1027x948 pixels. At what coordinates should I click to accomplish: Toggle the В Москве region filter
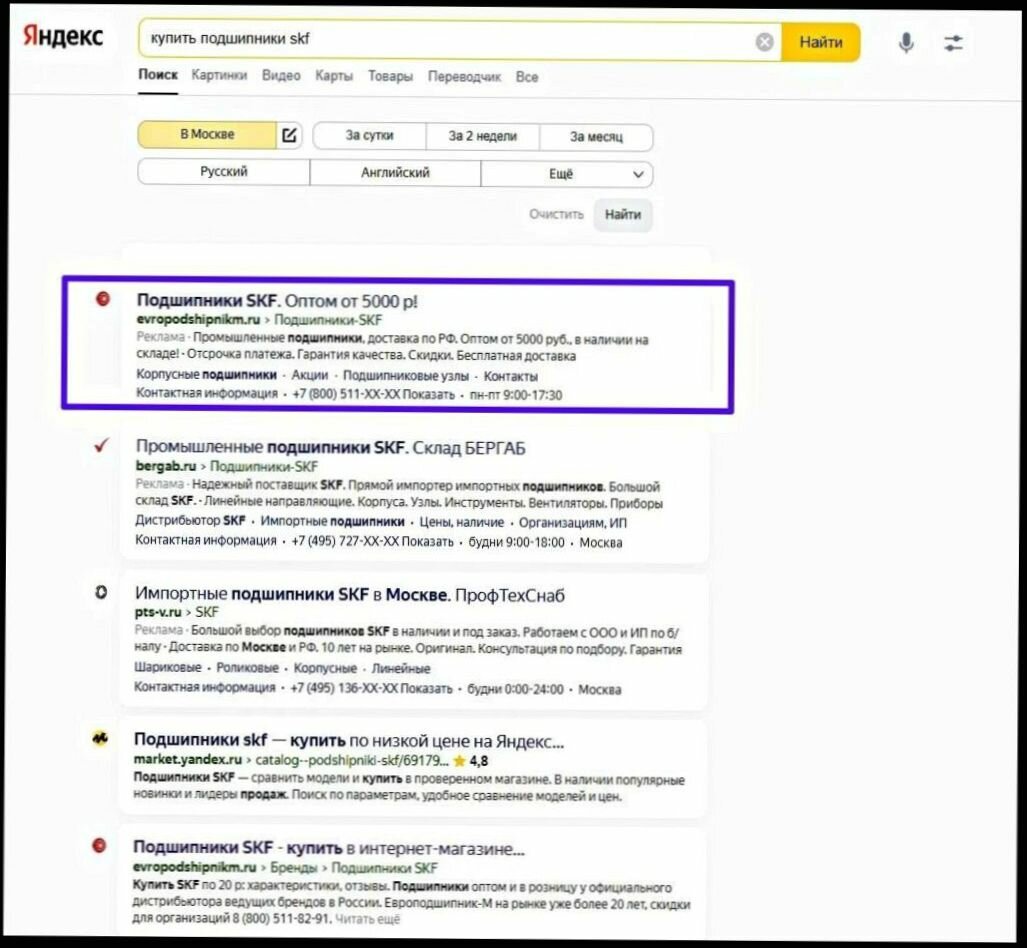point(207,134)
